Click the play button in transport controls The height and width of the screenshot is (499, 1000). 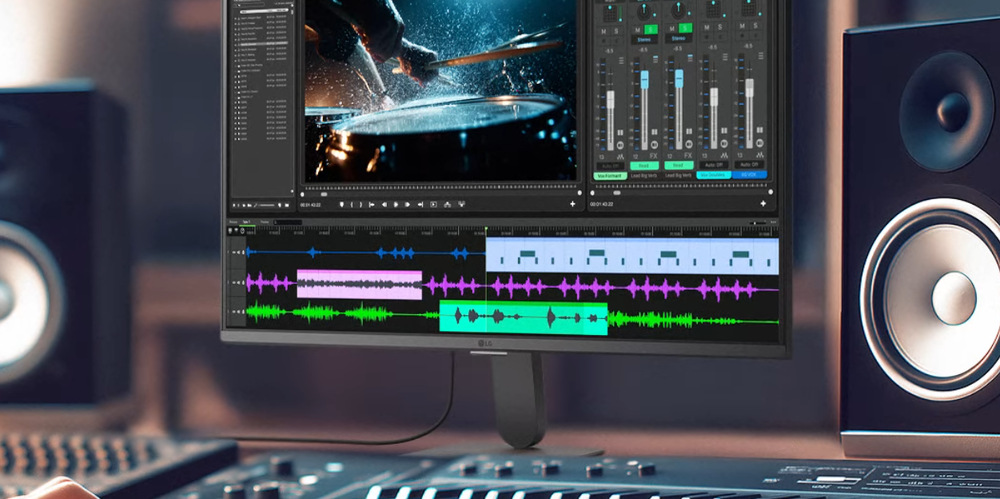396,204
